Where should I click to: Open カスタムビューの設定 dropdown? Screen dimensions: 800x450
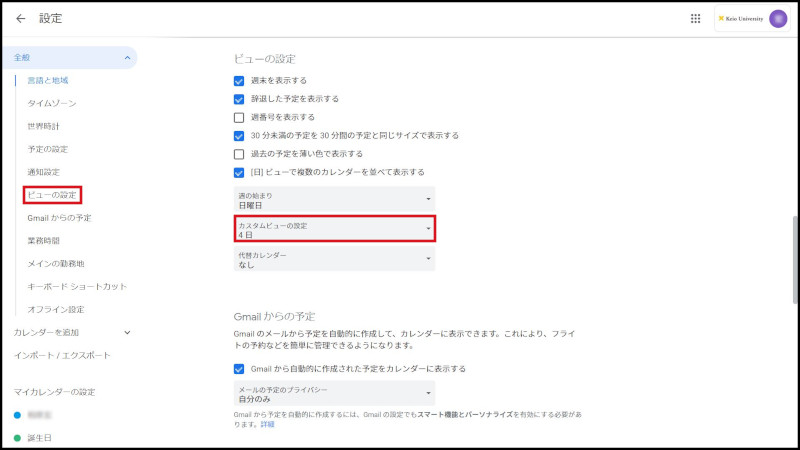pos(335,229)
